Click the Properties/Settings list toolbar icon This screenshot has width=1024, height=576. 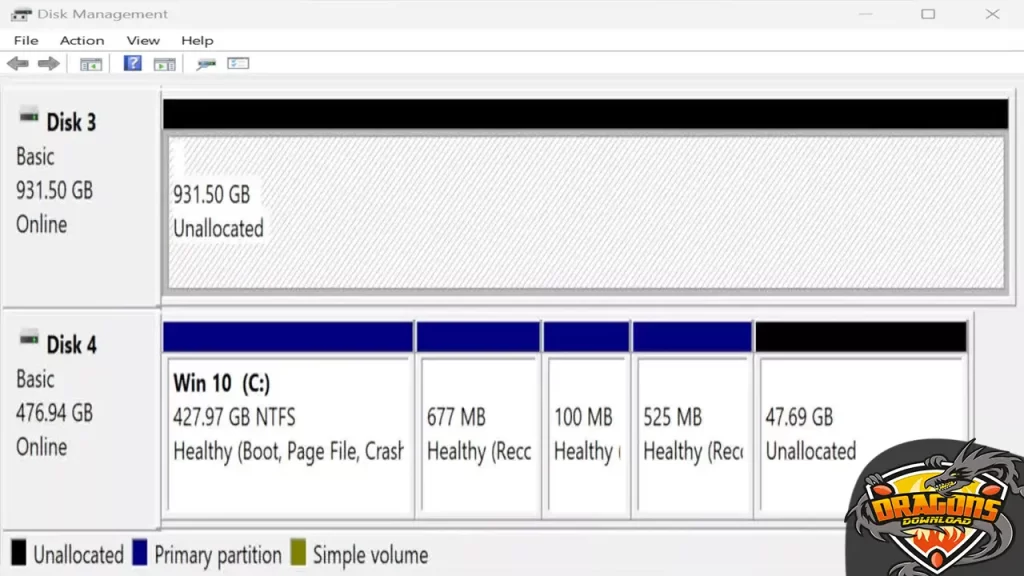pyautogui.click(x=238, y=64)
